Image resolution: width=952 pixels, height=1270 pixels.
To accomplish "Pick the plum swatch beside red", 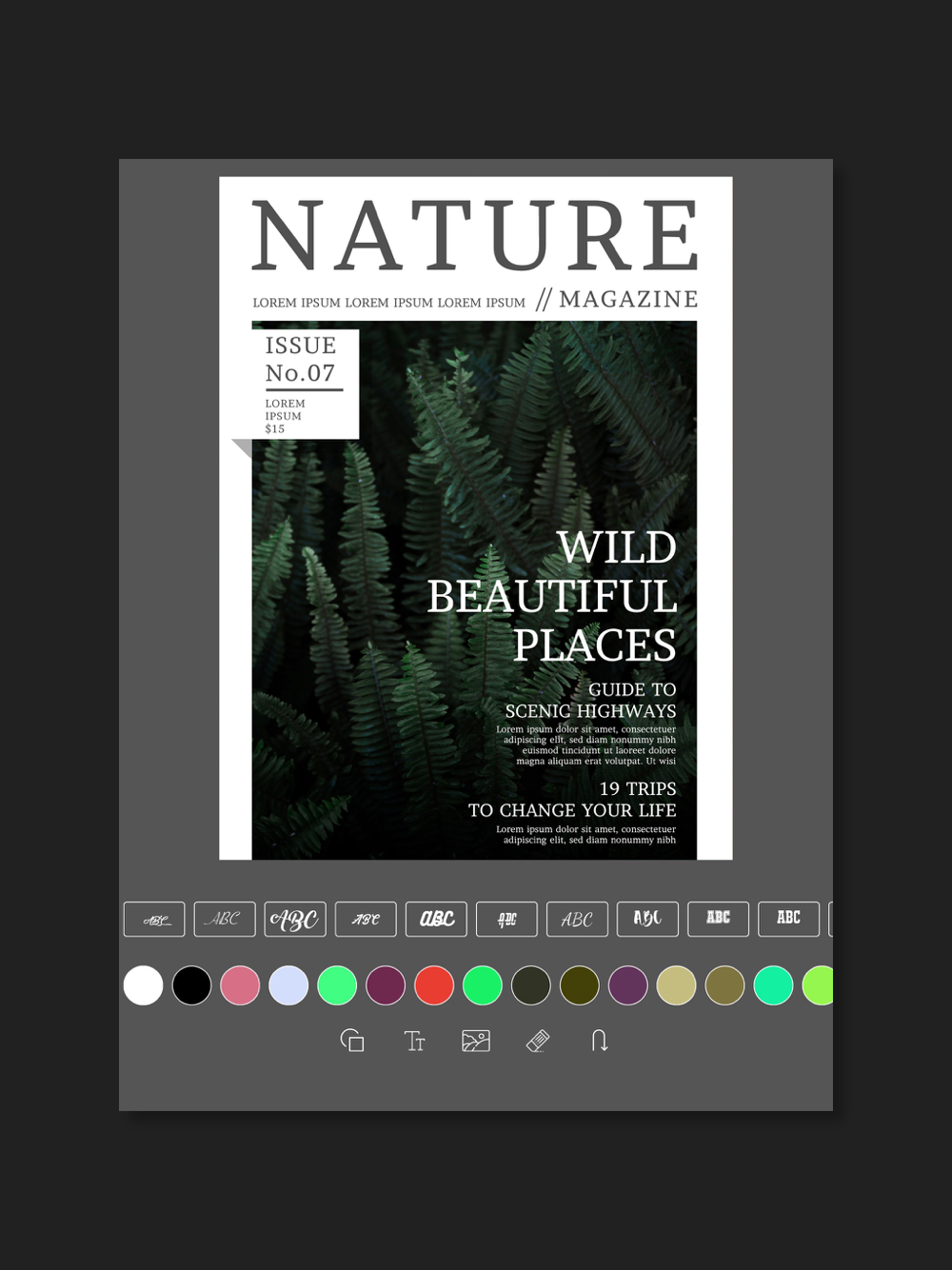I will [386, 985].
